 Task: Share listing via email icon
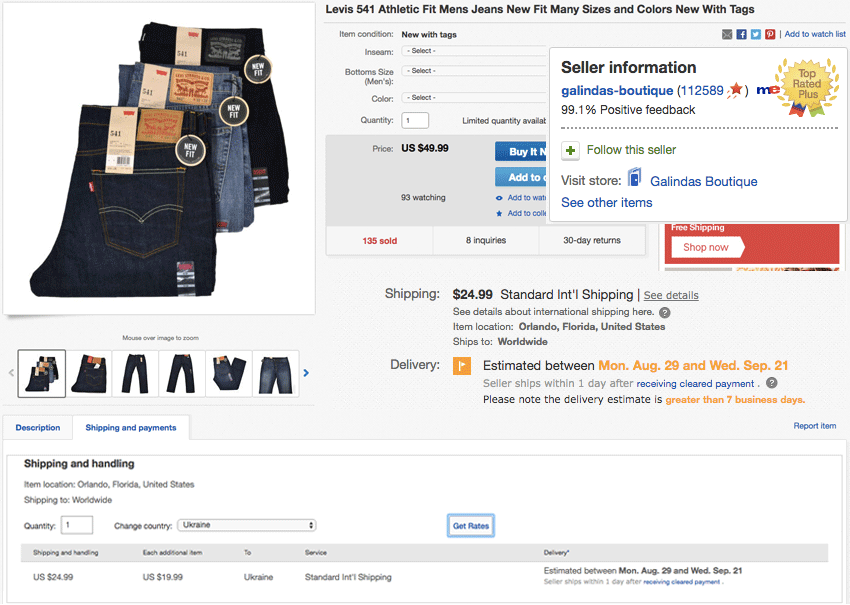pyautogui.click(x=727, y=34)
